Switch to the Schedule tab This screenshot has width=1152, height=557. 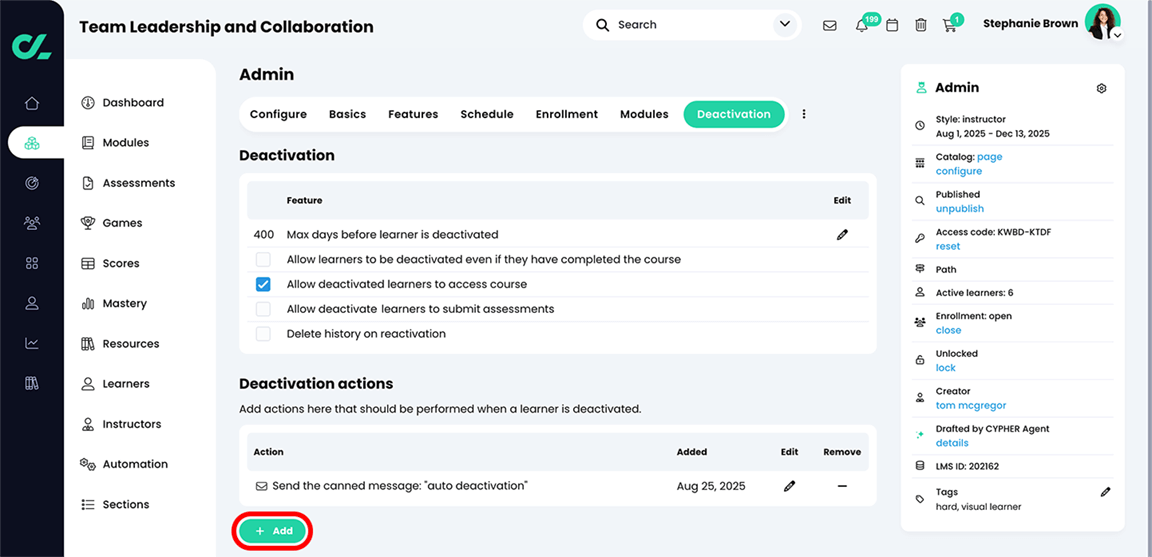click(487, 114)
